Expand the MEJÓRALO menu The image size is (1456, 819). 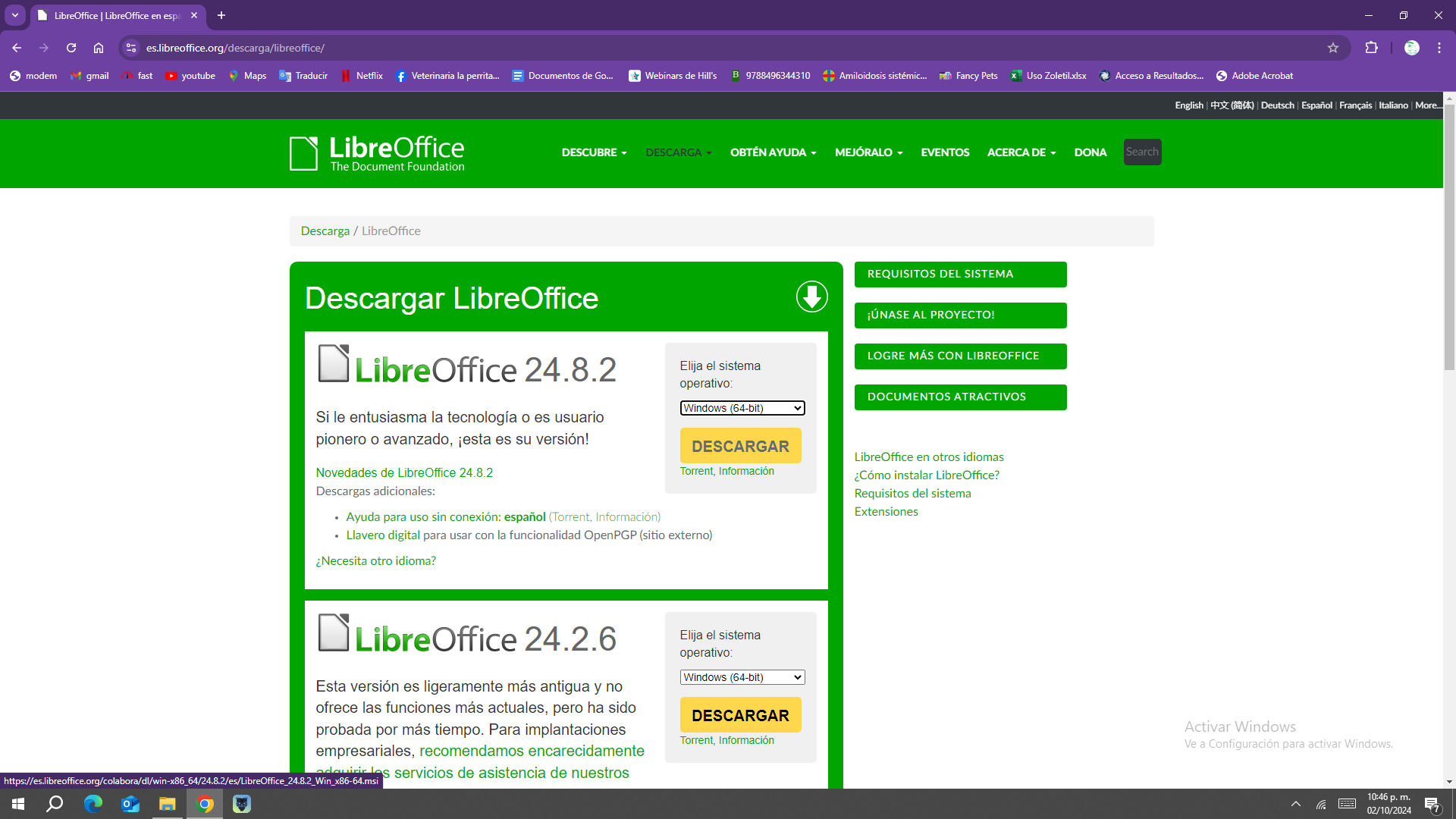tap(868, 152)
